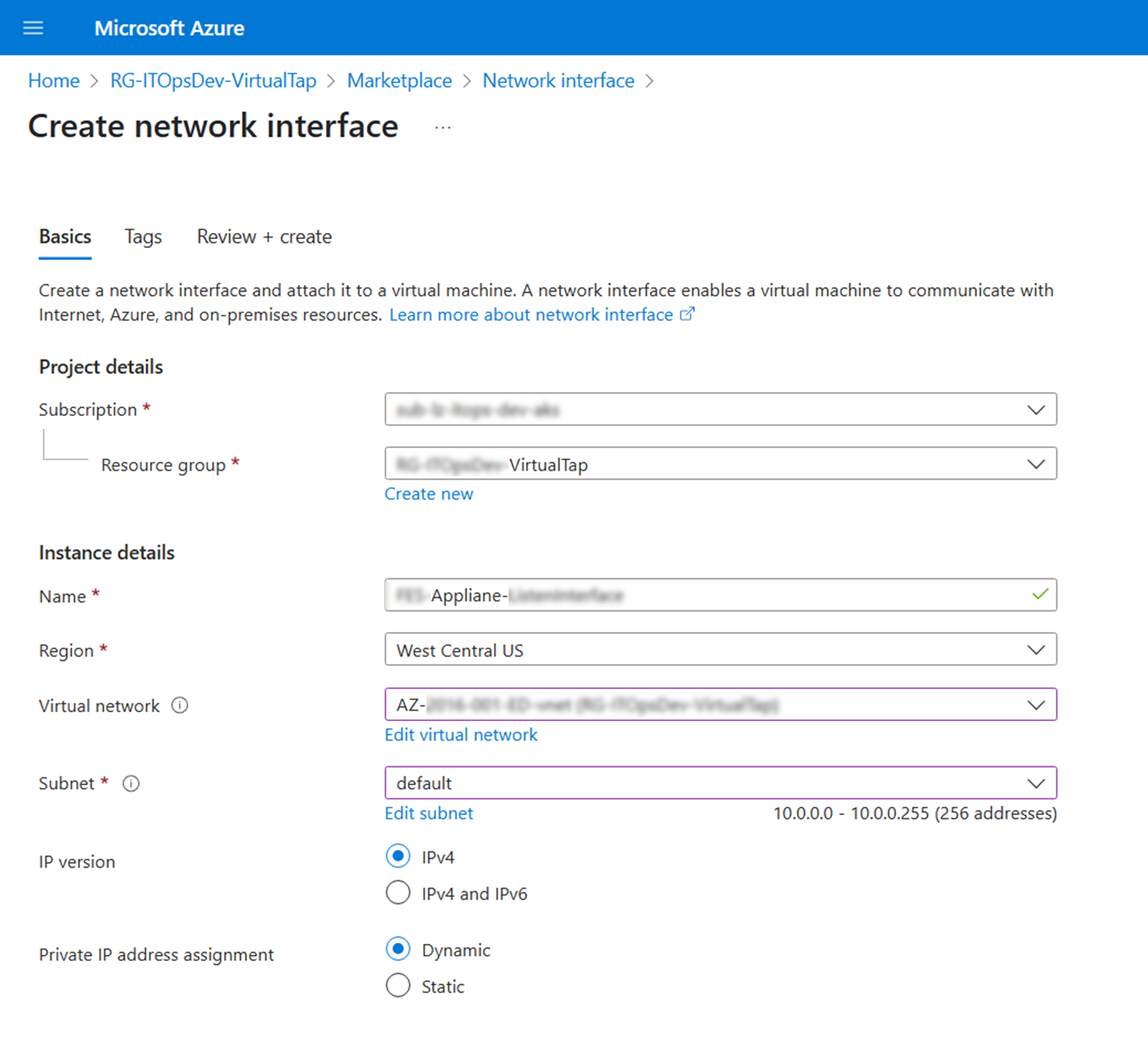Viewport: 1148px width, 1058px height.
Task: Open the ellipsis more options beside page title
Action: pos(443,127)
